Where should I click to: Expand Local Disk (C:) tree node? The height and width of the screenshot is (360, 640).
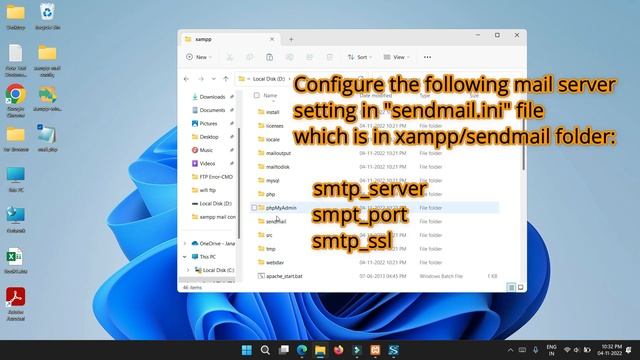(188, 270)
